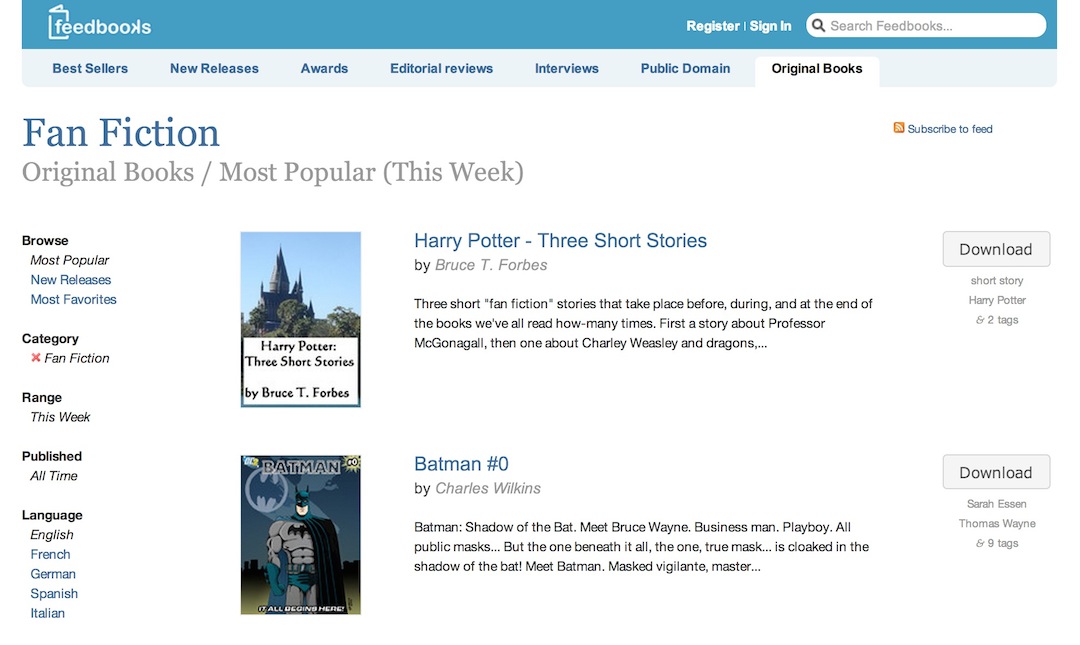
Task: Open Batman #0 cover thumbnail
Action: click(300, 535)
